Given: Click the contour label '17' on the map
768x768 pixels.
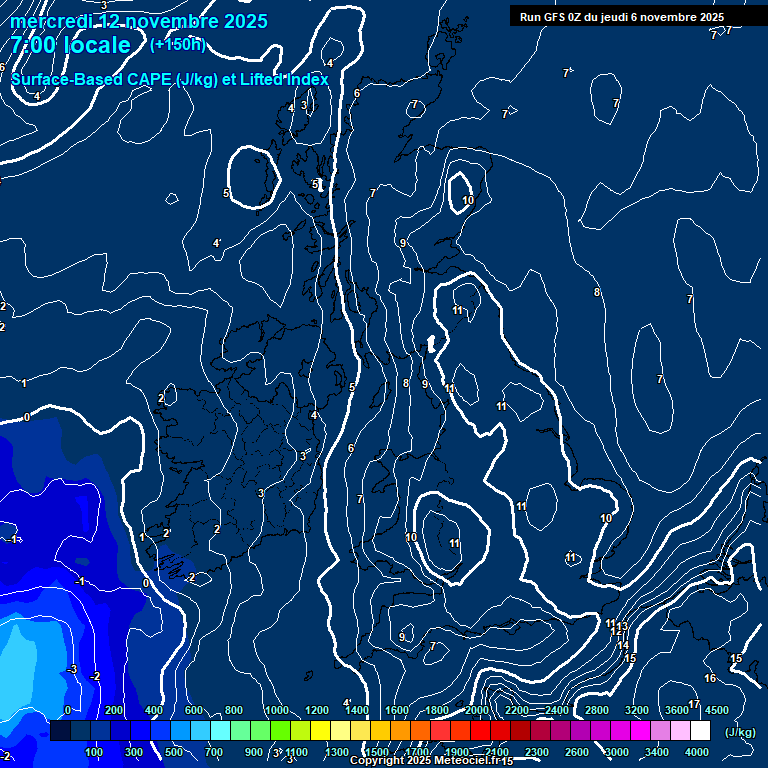Looking at the screenshot, I should pyautogui.click(x=694, y=705).
